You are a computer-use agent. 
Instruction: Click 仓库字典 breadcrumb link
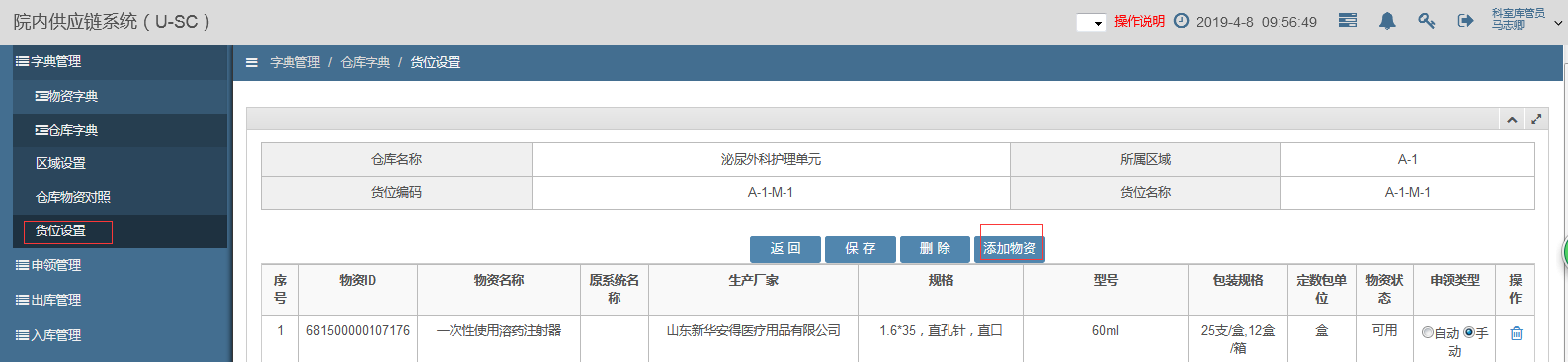(x=366, y=62)
